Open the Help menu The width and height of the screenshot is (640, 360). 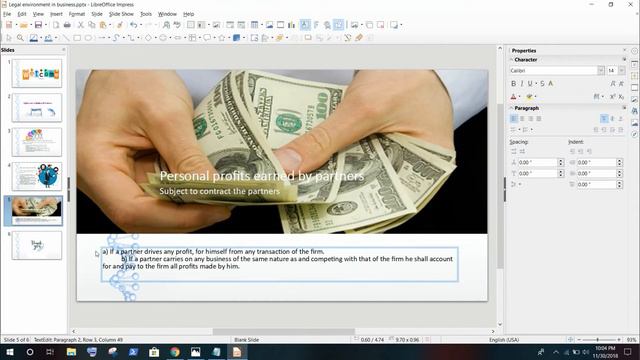(188, 14)
